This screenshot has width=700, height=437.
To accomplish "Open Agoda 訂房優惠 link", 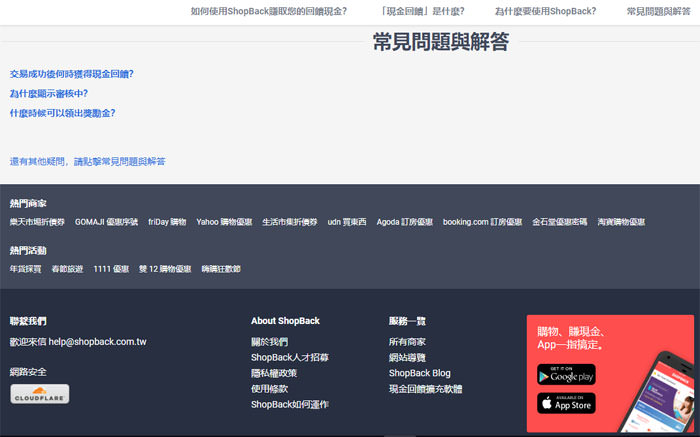I will tap(404, 222).
